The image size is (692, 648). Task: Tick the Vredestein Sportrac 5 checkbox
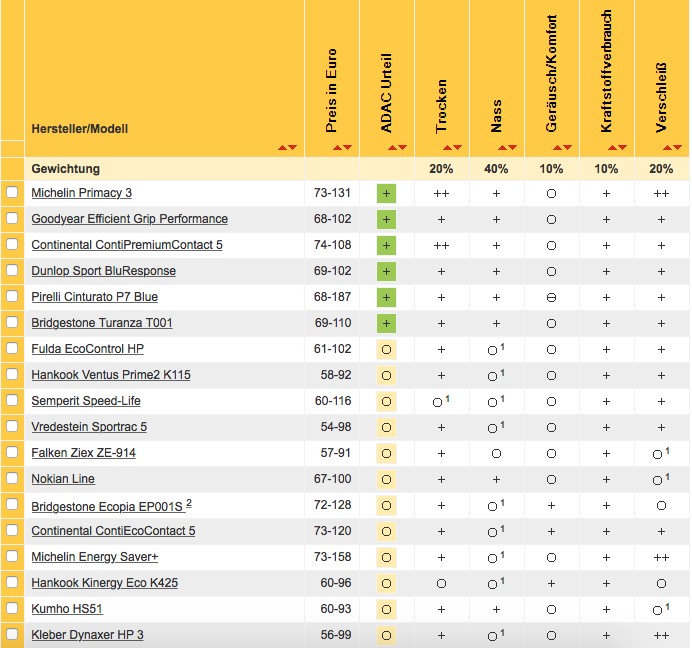coord(12,426)
